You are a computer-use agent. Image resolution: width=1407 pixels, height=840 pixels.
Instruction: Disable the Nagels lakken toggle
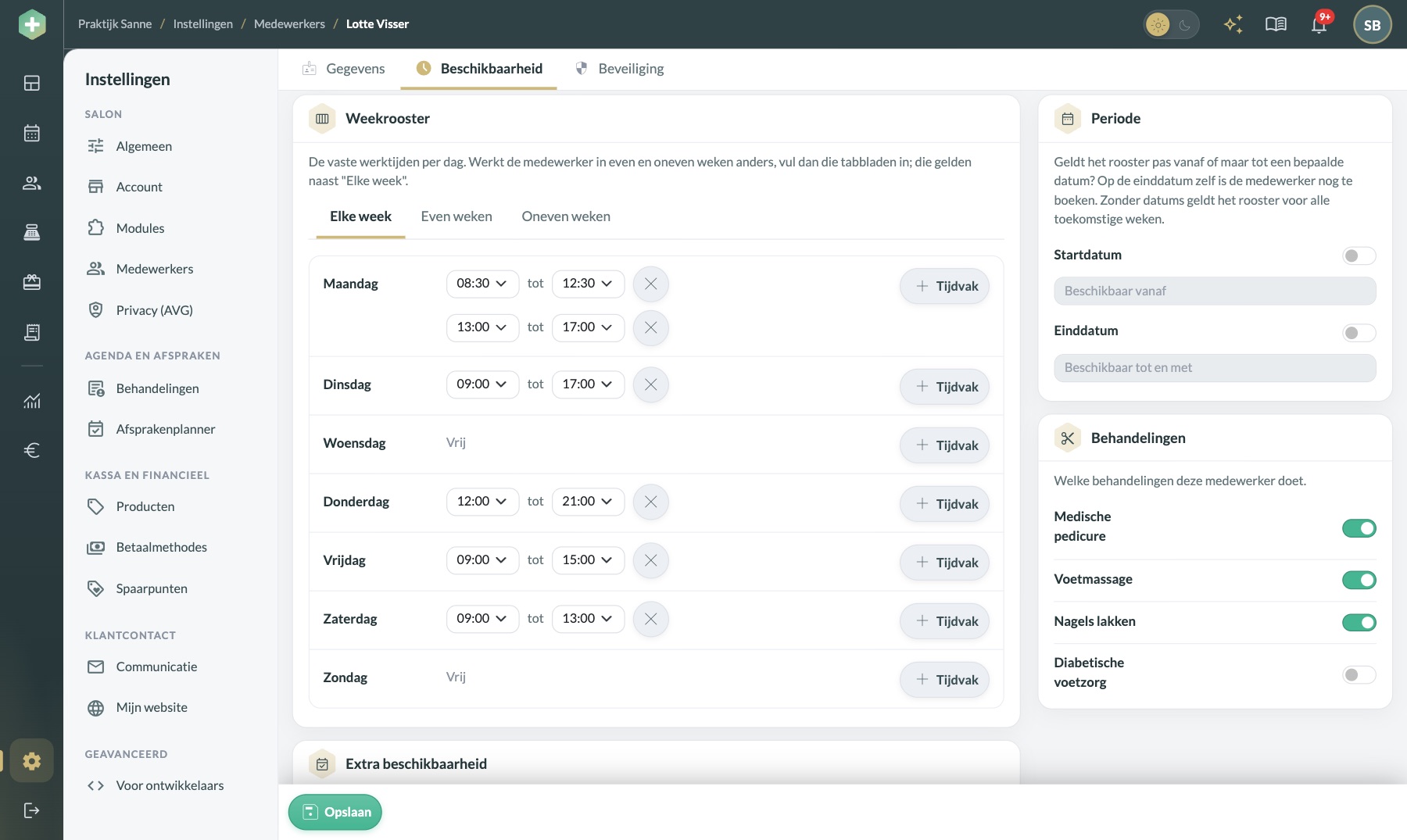[1359, 622]
